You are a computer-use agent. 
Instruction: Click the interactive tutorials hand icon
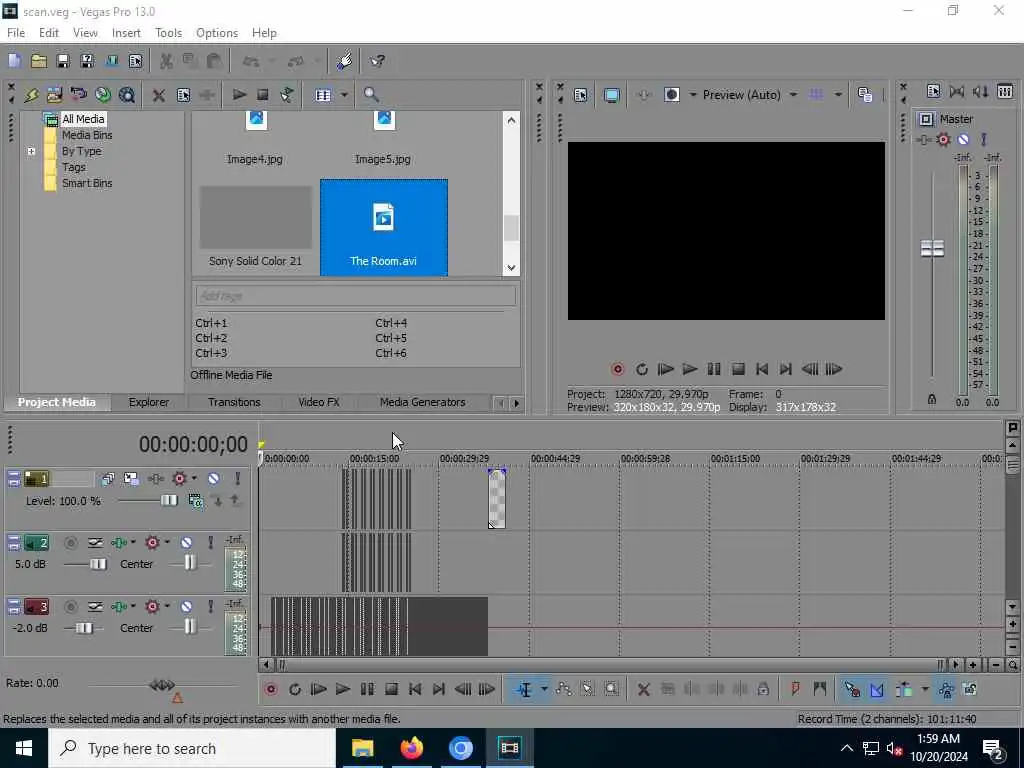(x=344, y=61)
